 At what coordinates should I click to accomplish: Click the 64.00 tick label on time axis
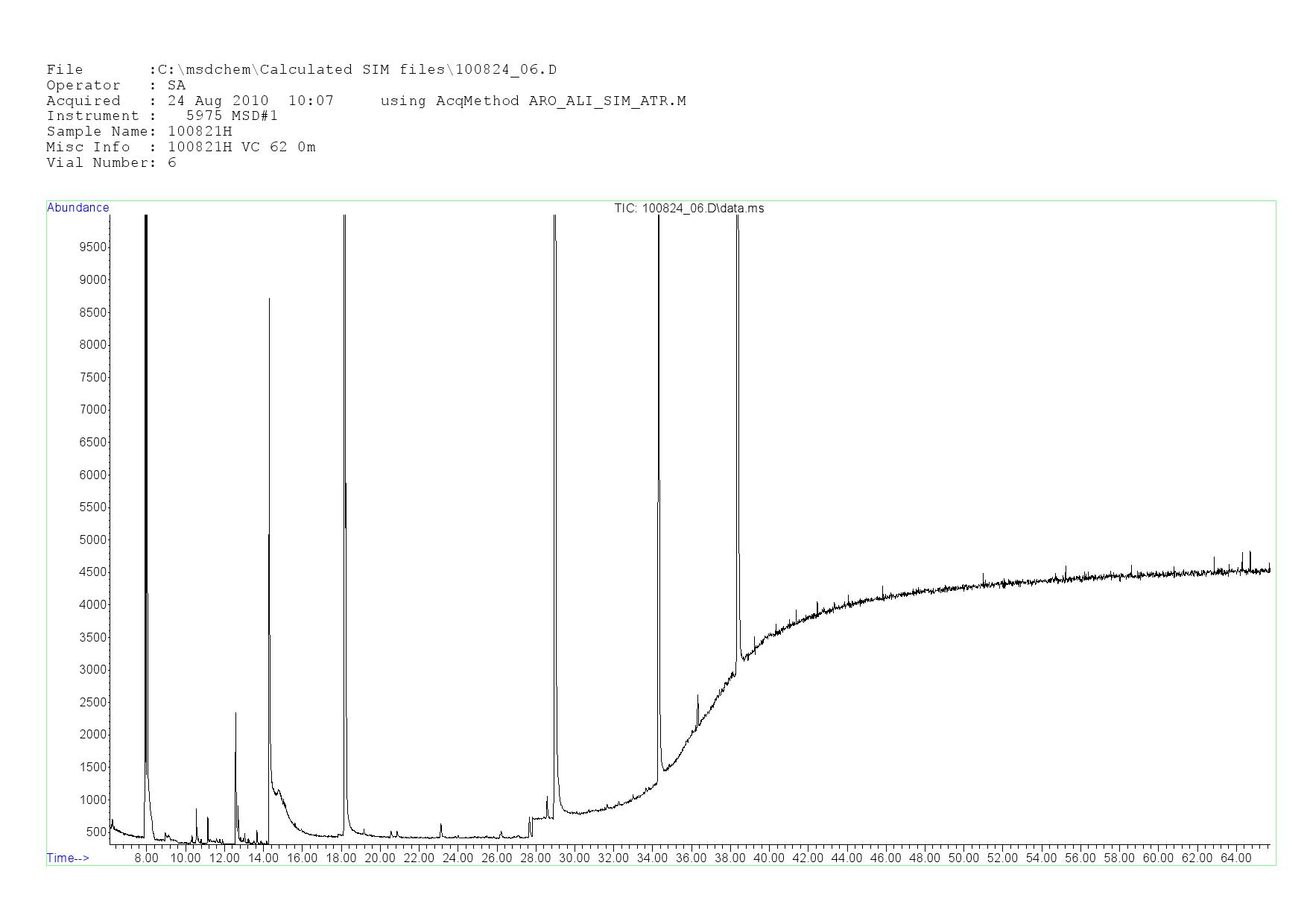[x=1235, y=858]
